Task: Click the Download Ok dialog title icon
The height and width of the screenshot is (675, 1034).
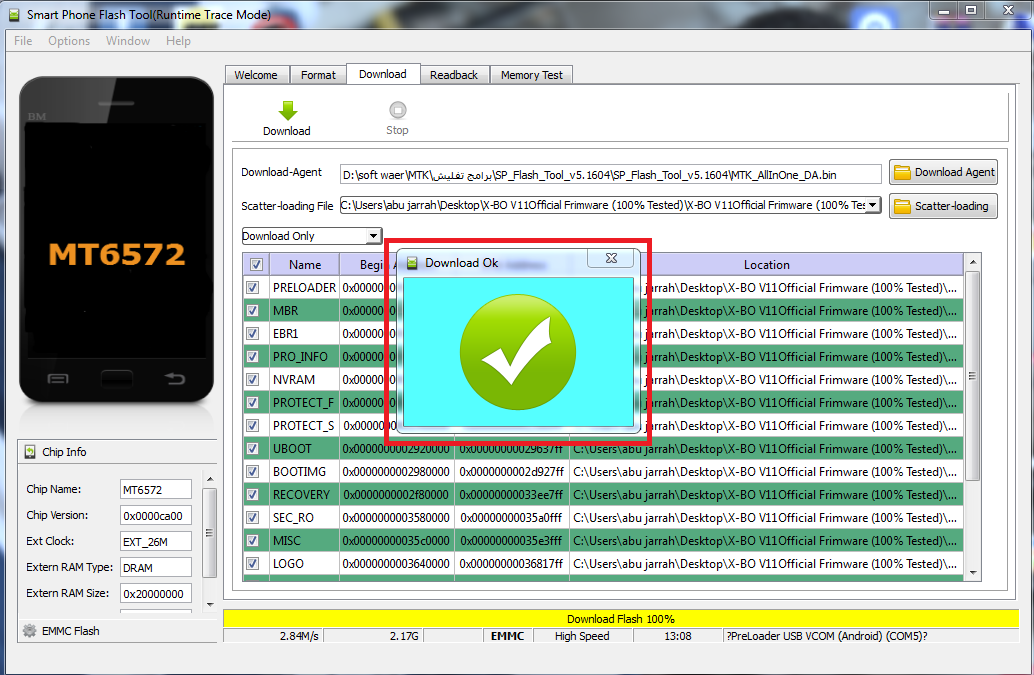Action: (x=412, y=263)
